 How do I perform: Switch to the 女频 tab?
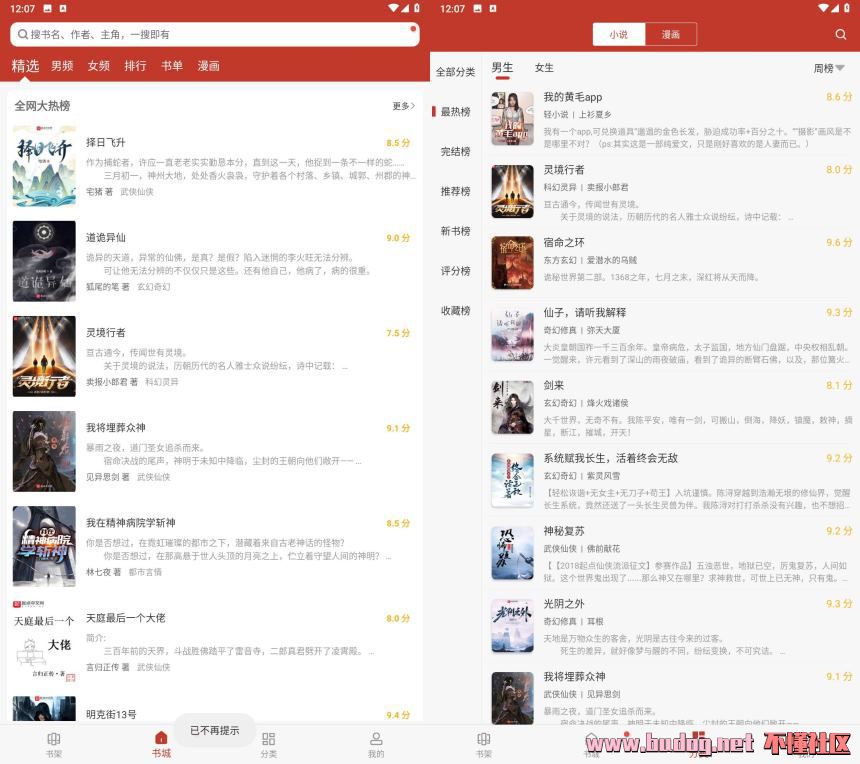[99, 66]
